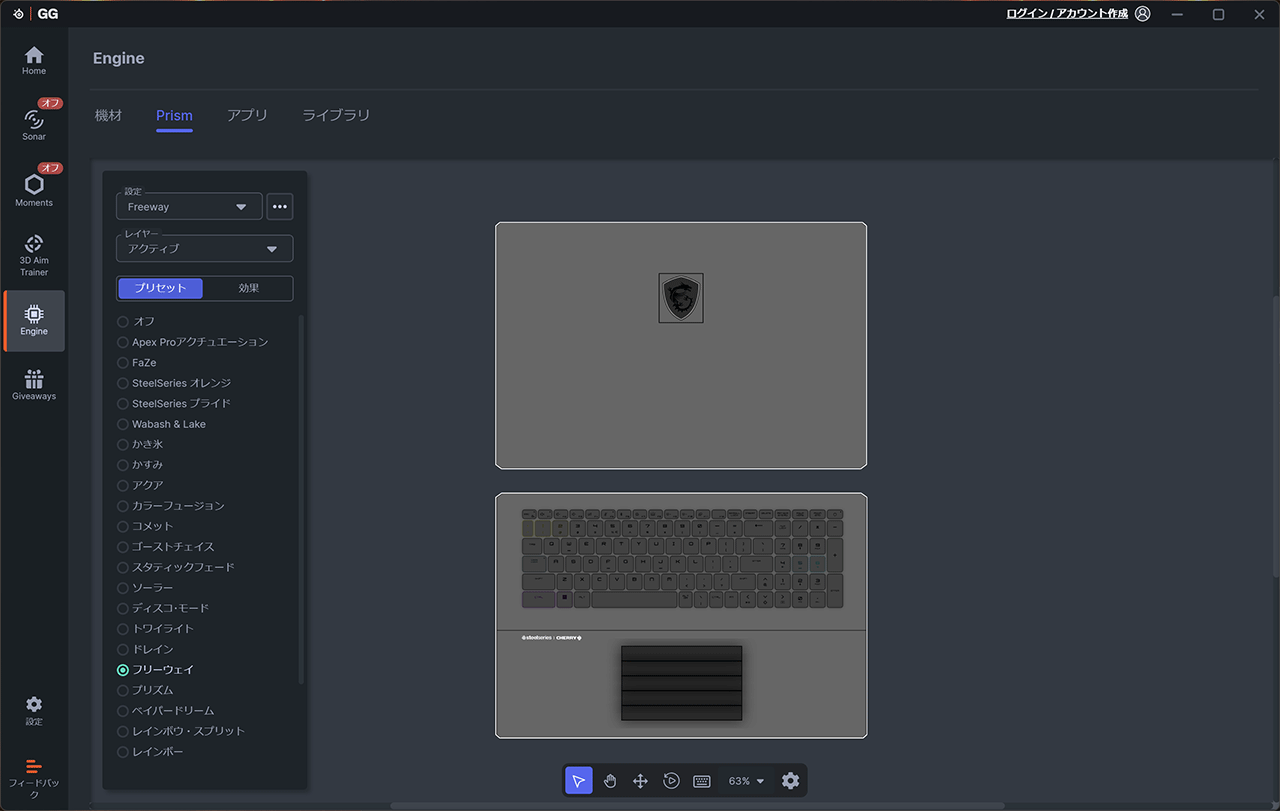
Task: Switch to the 機材 tab
Action: [x=108, y=115]
